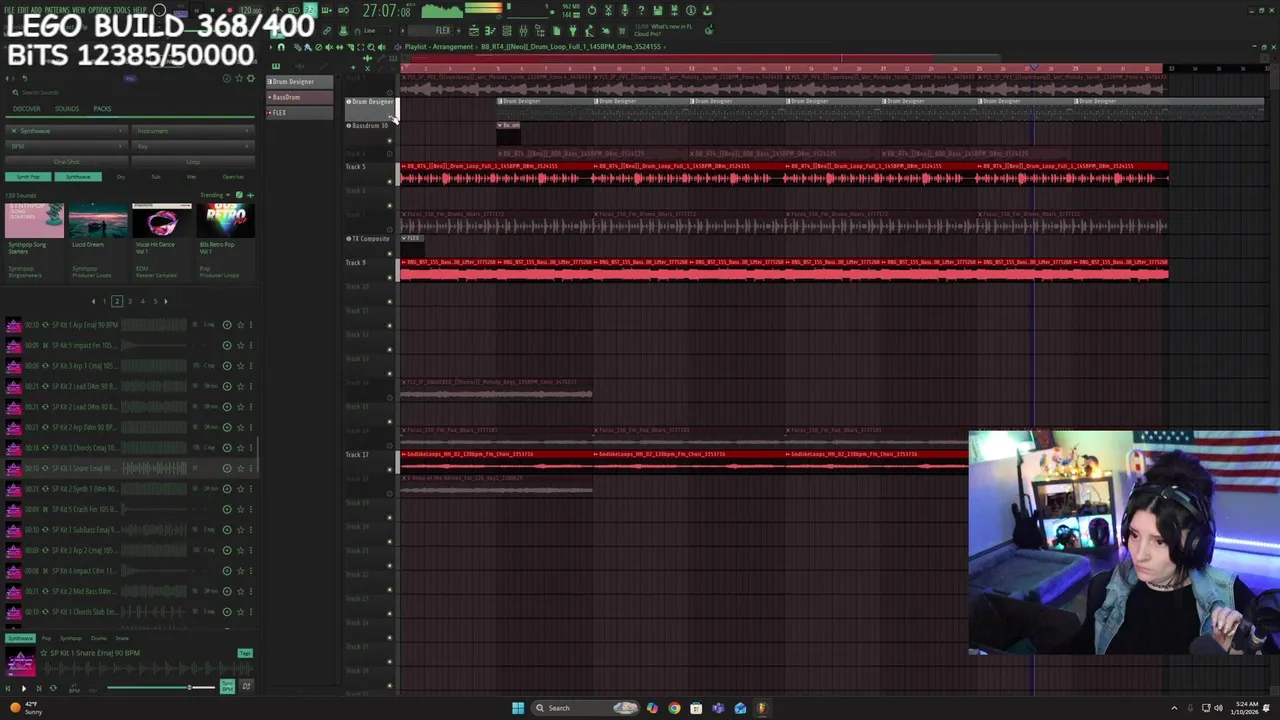Open more options for SP Kit 1 Snare Emaj row

click(x=251, y=468)
